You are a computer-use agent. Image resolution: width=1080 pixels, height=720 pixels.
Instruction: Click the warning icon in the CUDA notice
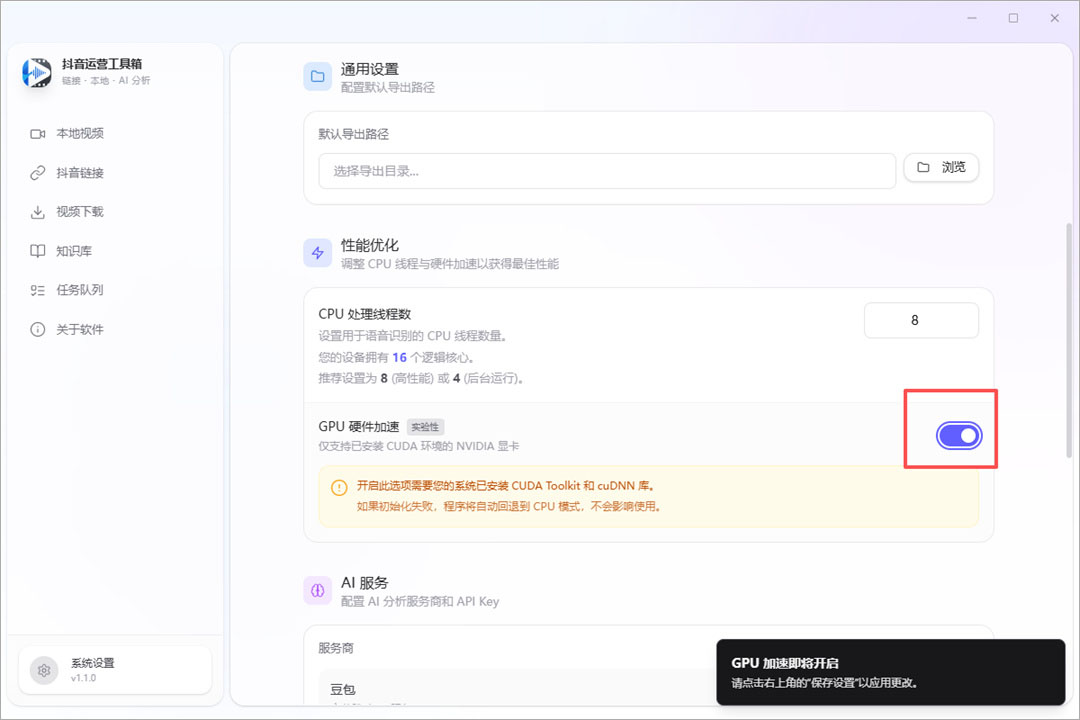coord(341,487)
